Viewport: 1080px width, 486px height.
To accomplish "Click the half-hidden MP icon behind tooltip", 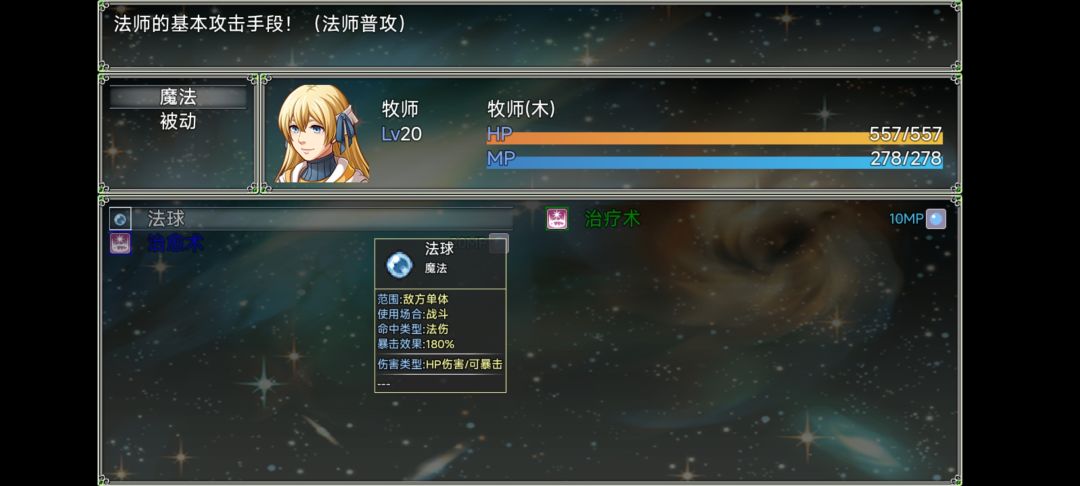I will coord(499,243).
